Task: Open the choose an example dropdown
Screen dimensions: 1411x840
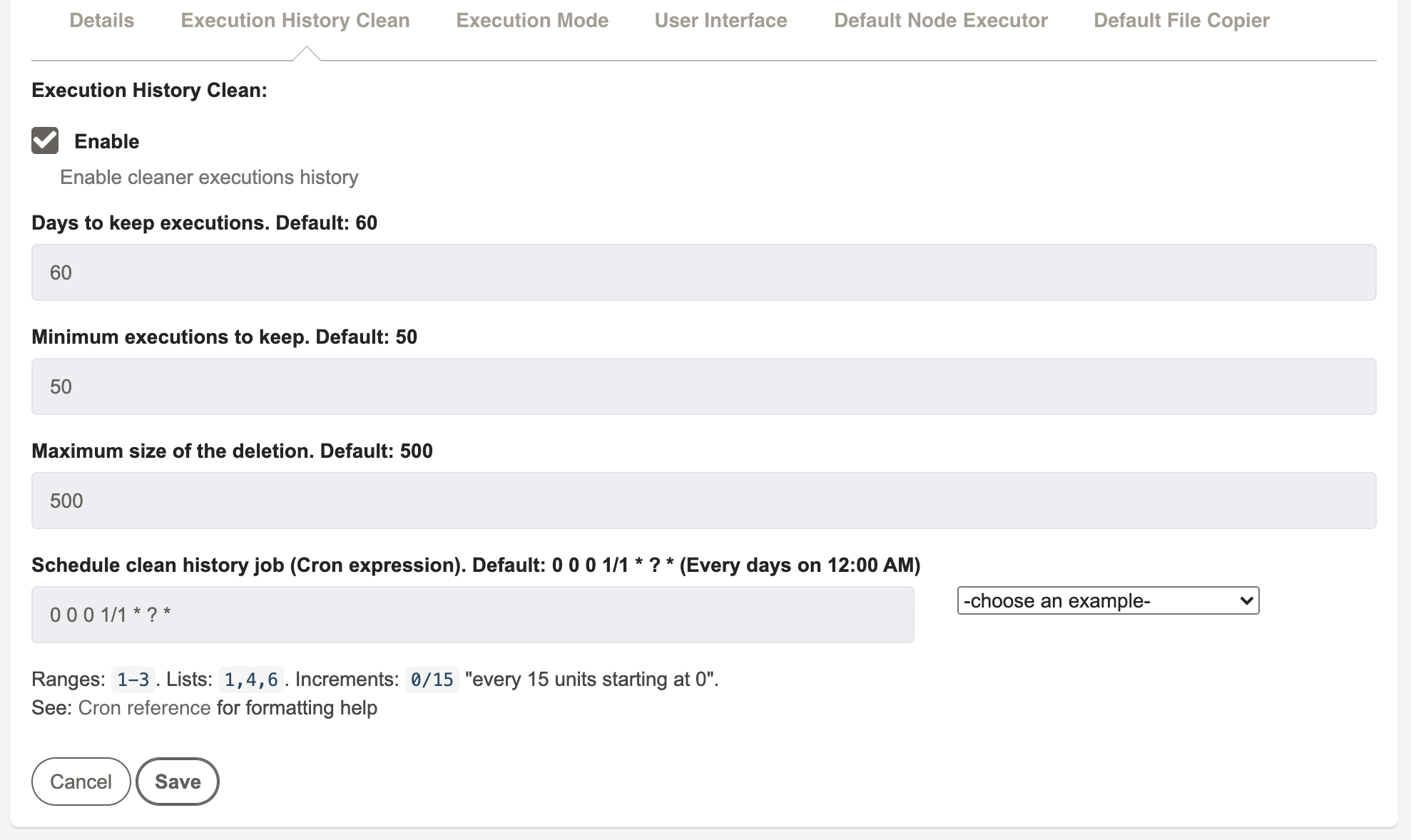Action: click(1108, 600)
